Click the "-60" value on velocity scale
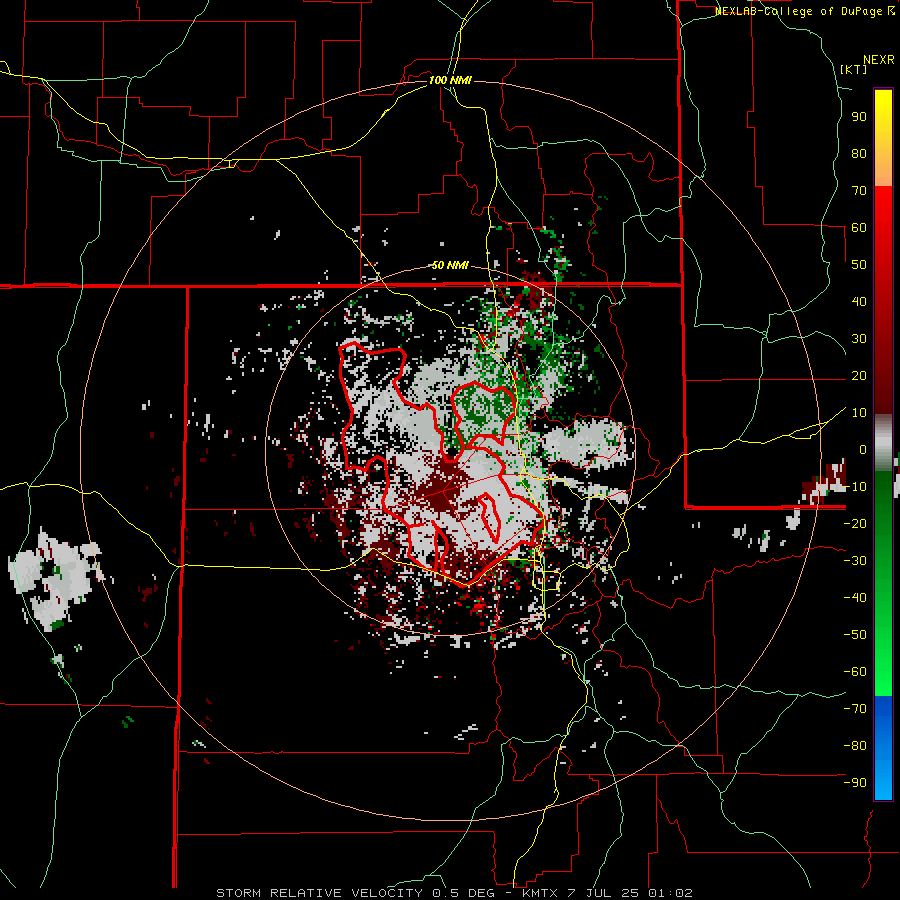 tap(855, 672)
